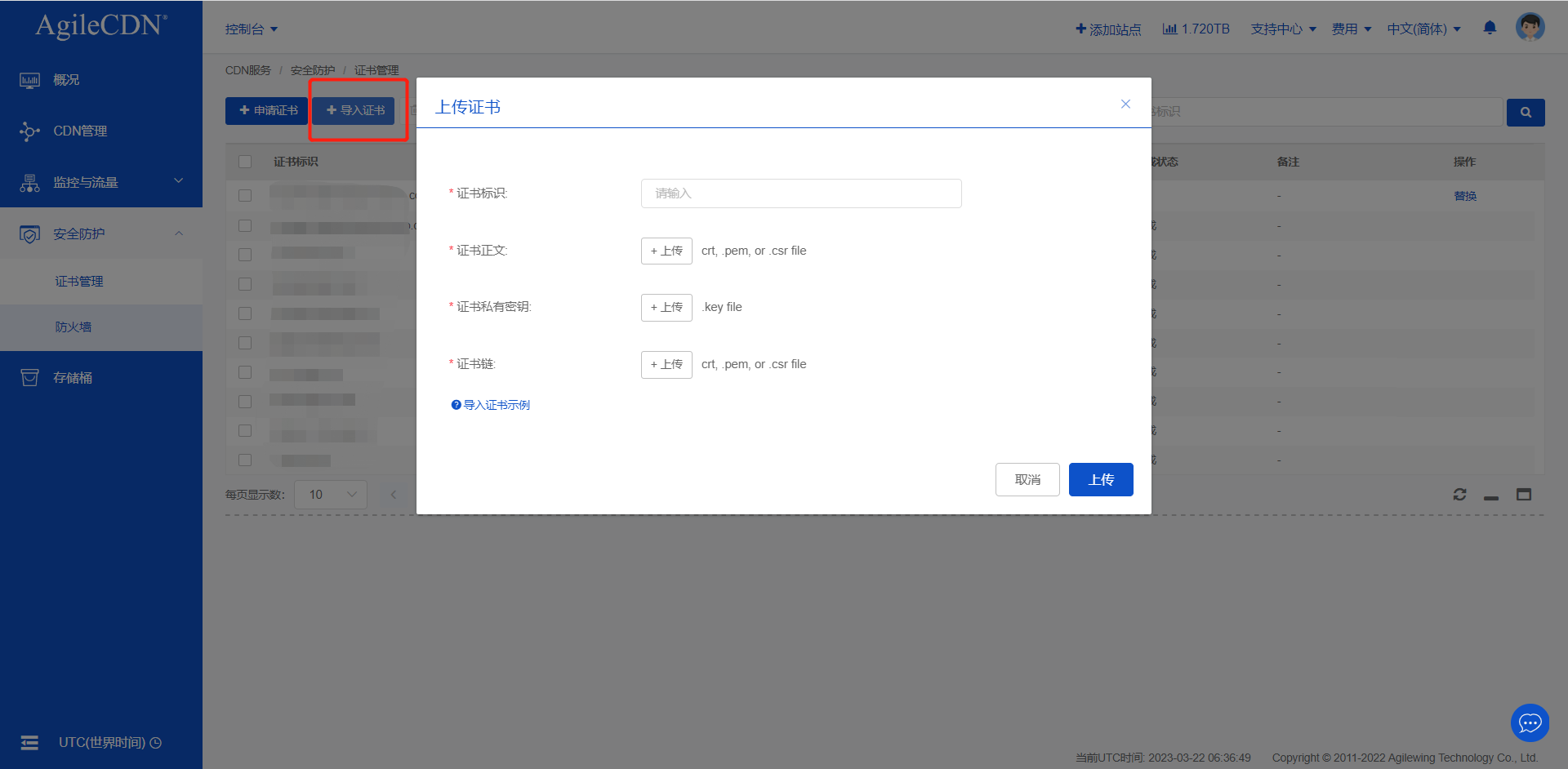Screen dimensions: 1568x769
Task: Open the page size dropdown showing 10
Action: point(331,495)
